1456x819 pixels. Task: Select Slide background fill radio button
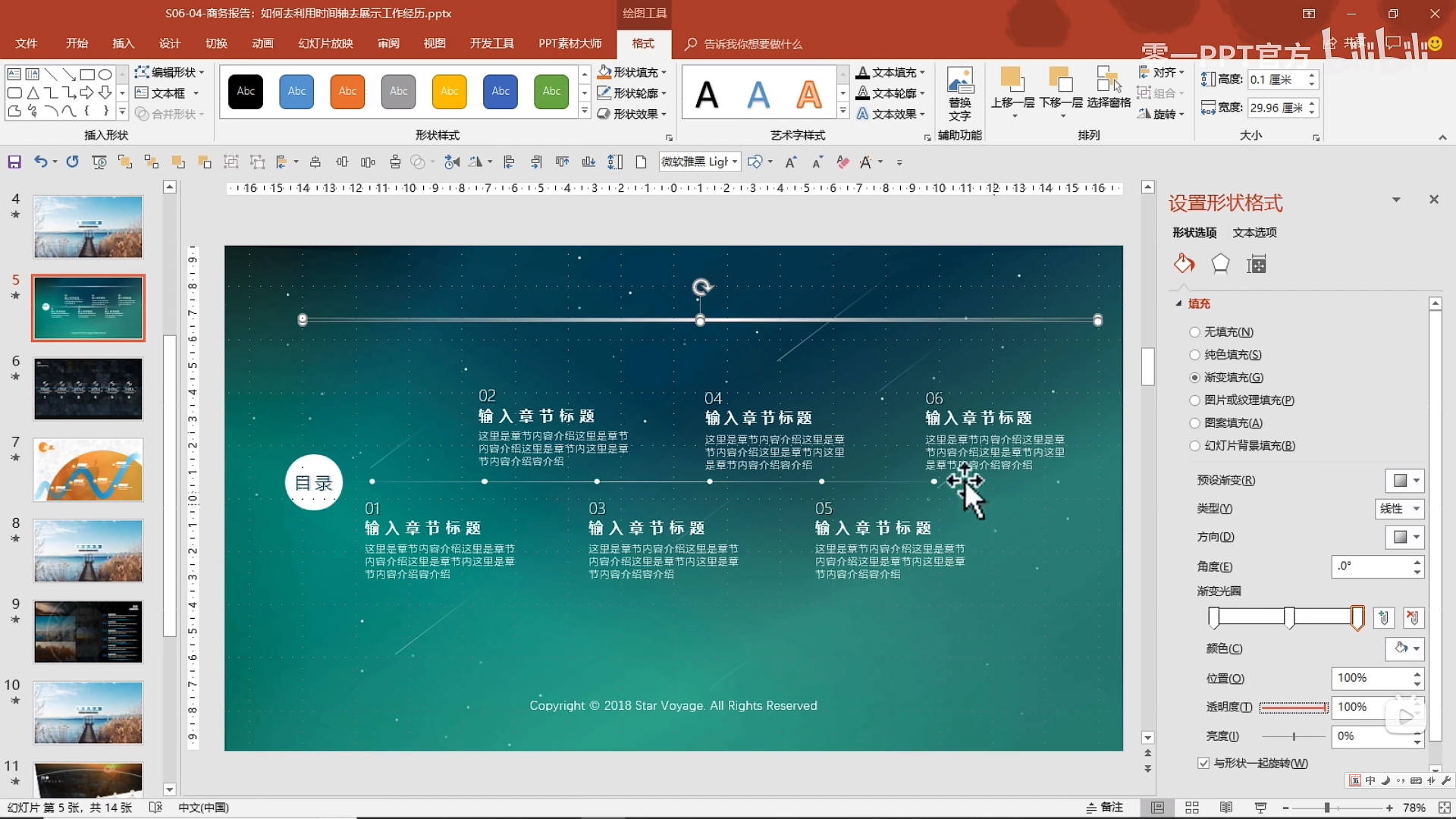[1195, 446]
